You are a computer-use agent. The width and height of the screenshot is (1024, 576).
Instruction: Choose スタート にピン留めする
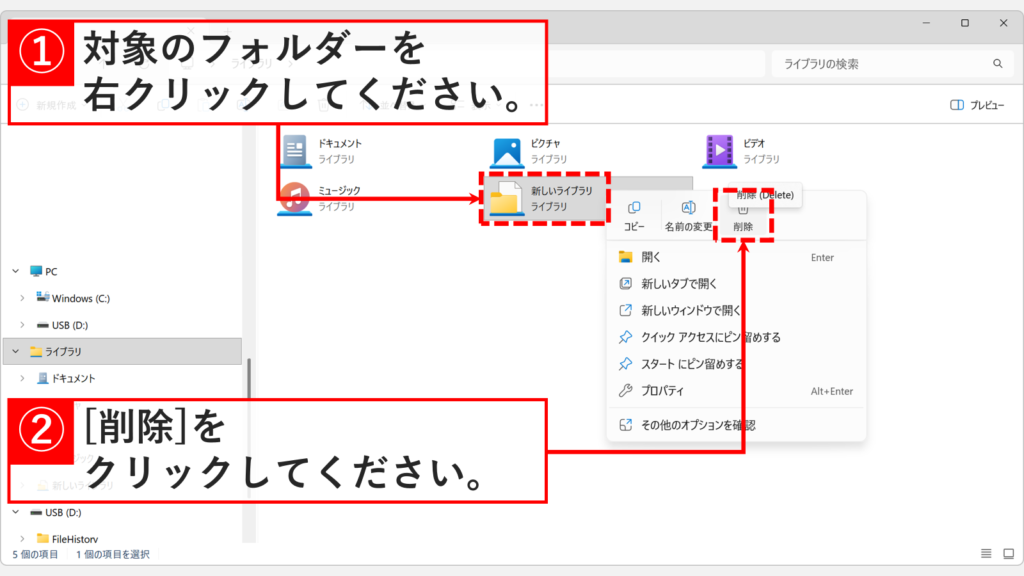click(736, 364)
